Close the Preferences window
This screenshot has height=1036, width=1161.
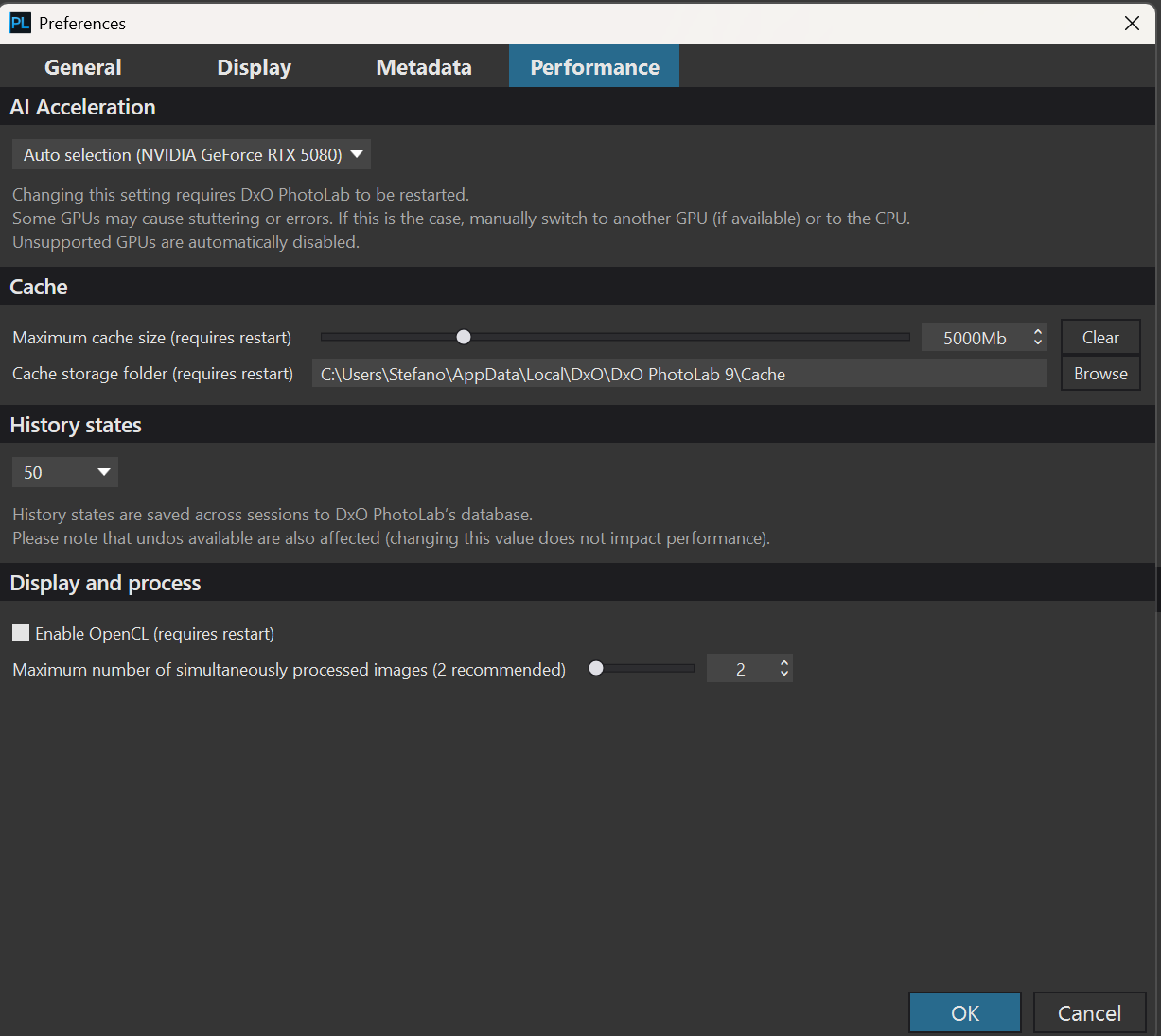pos(1132,23)
